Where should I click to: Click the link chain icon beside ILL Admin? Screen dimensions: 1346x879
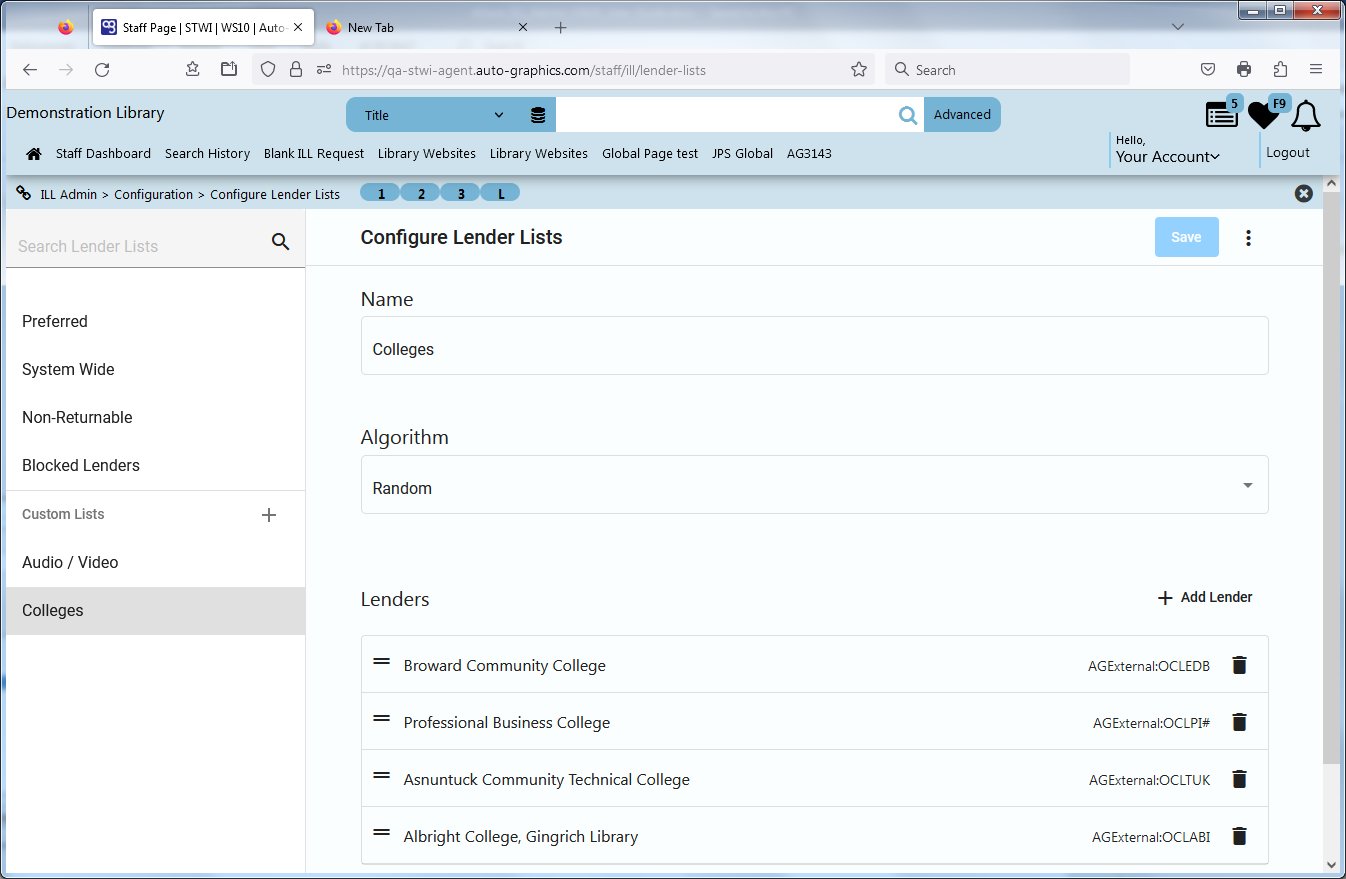tap(24, 194)
